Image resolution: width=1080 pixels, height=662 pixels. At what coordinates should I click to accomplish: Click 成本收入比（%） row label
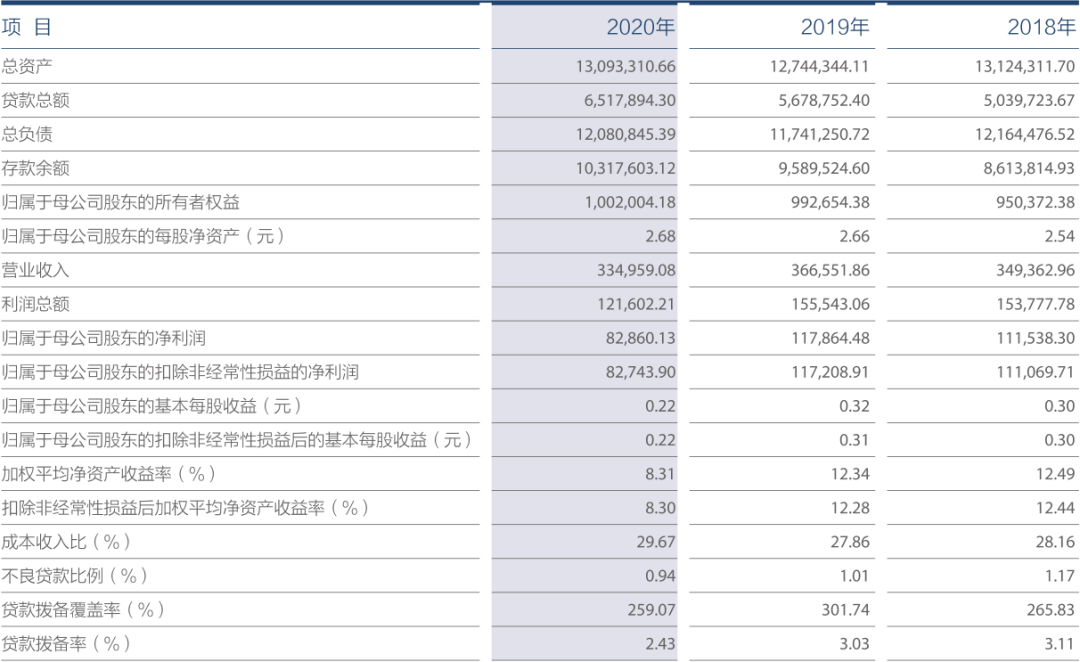66,541
